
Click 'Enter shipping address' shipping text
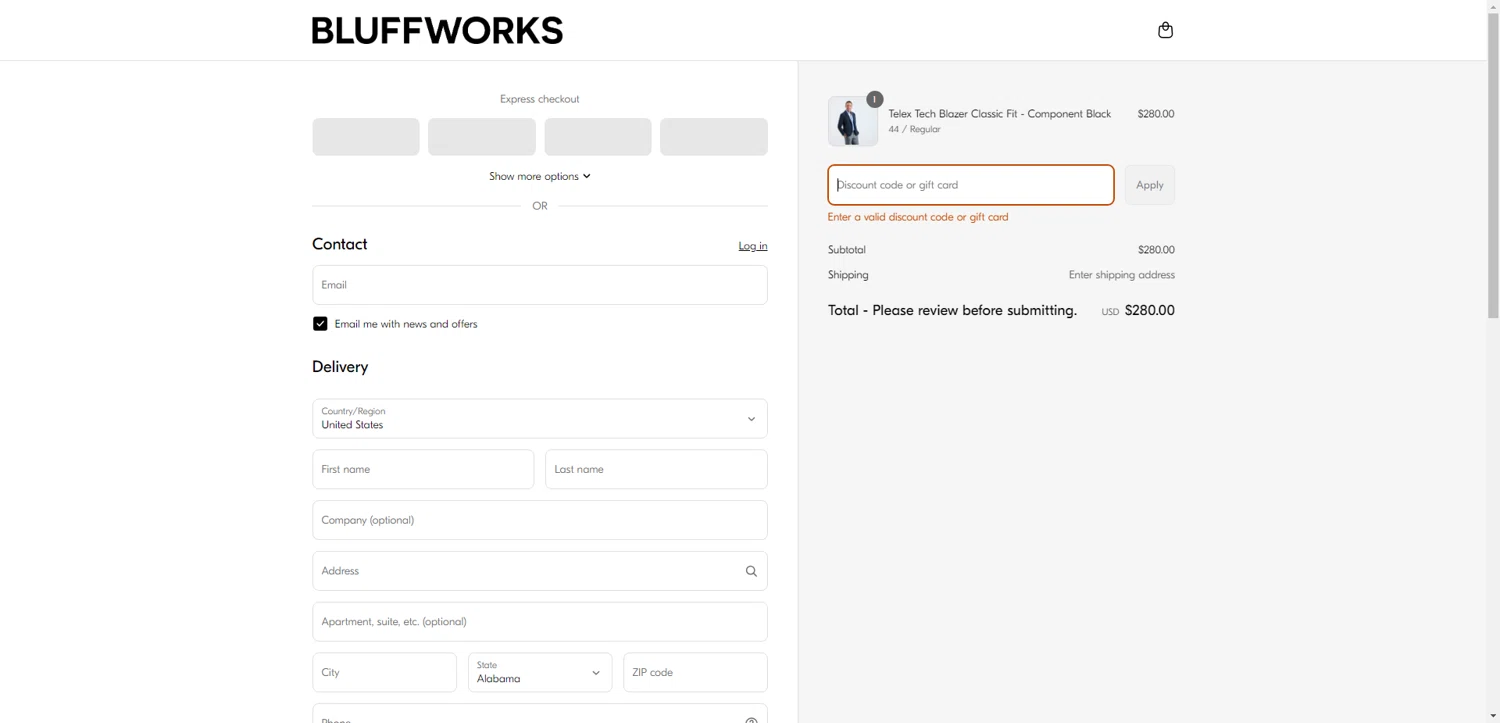(x=1122, y=275)
